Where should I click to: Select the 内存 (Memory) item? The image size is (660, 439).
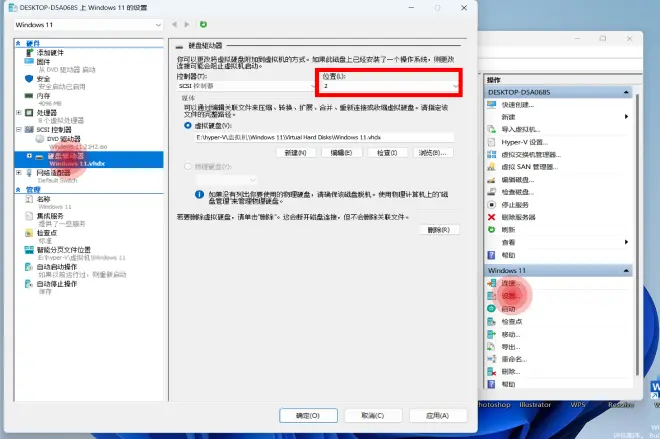[43, 96]
